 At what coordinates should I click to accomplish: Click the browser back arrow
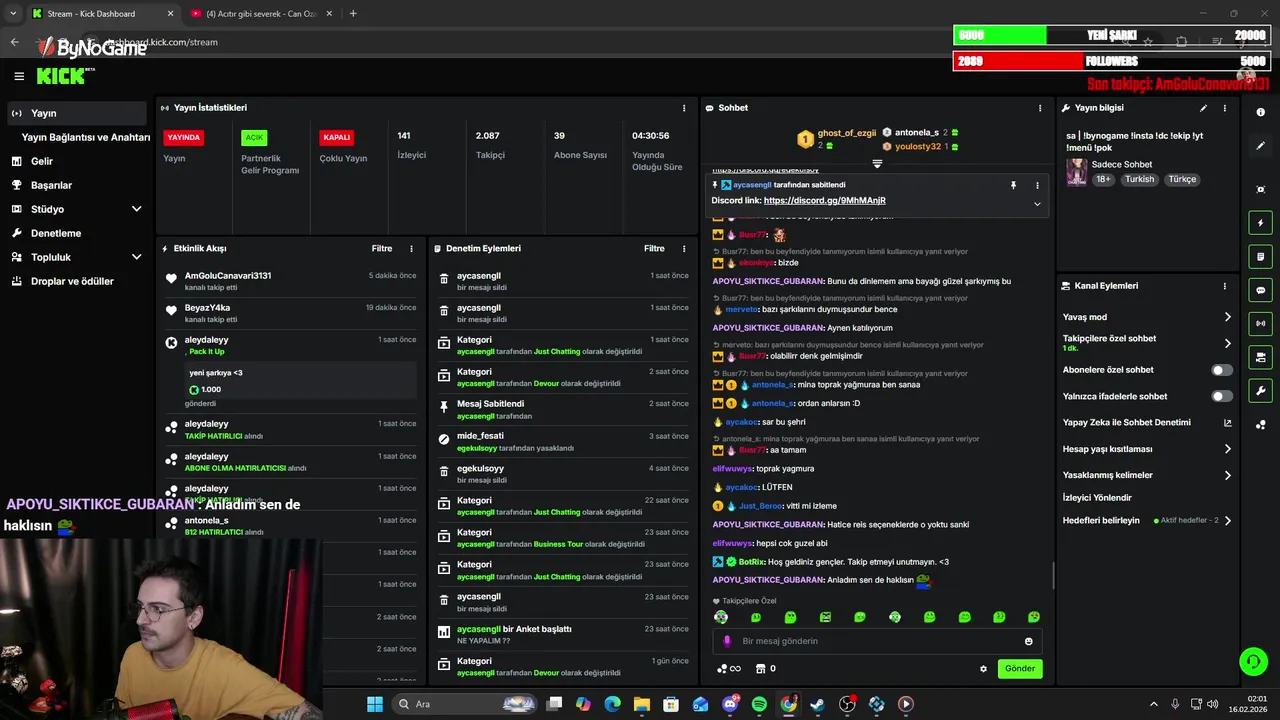[14, 42]
